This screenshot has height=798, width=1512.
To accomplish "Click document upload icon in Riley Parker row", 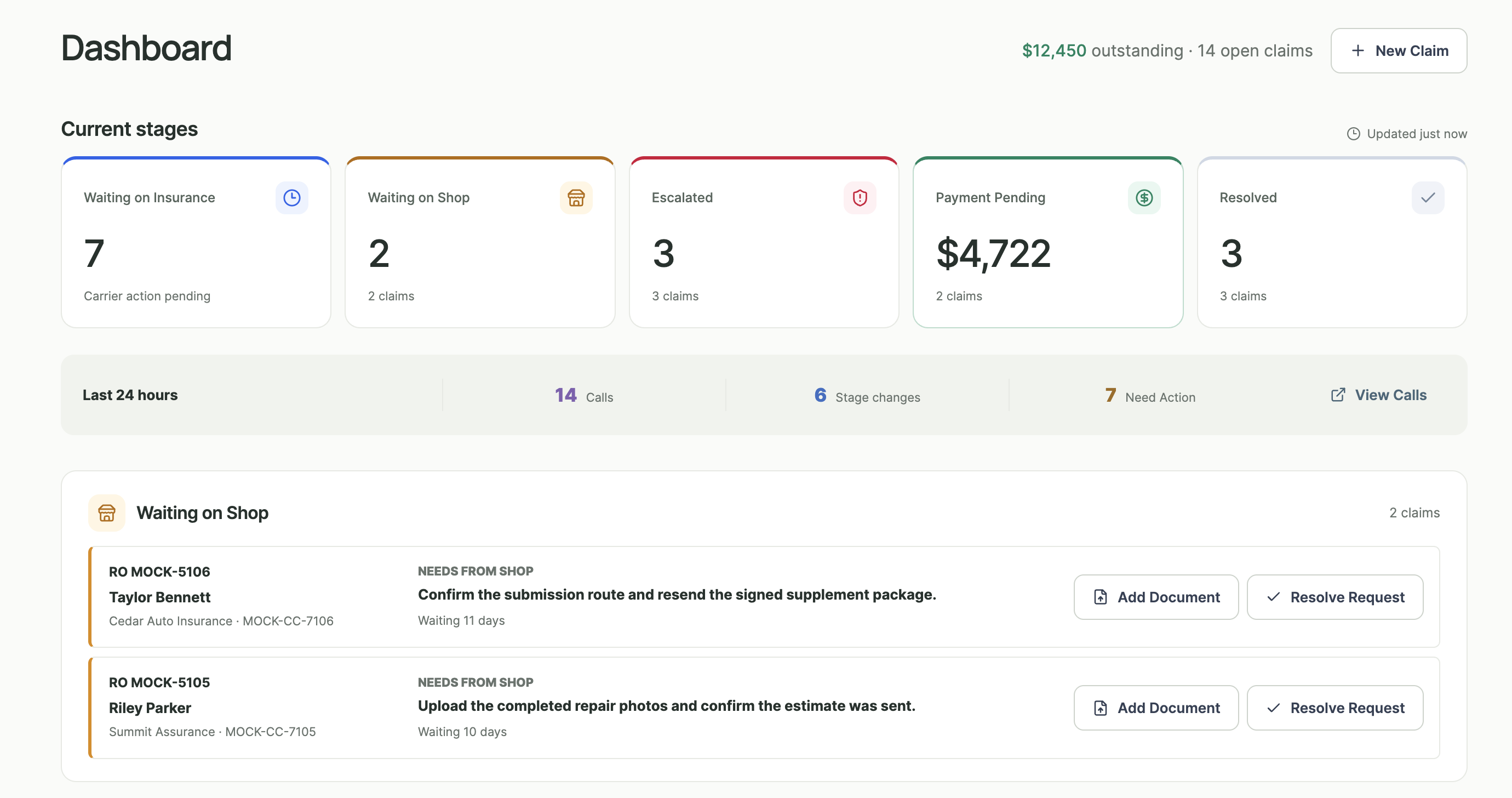I will pos(1101,708).
